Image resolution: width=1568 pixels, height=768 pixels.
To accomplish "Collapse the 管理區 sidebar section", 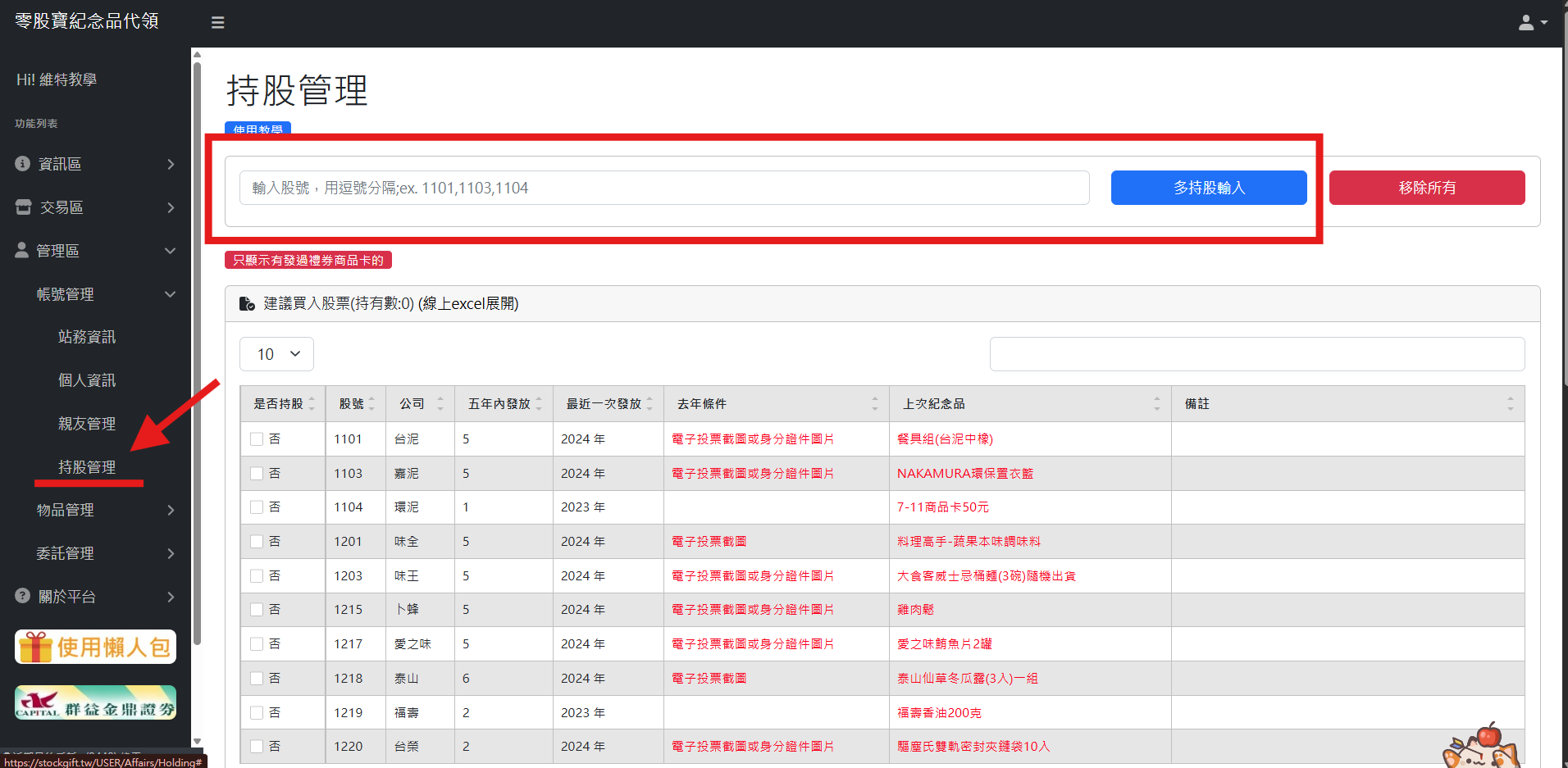I will pyautogui.click(x=95, y=251).
